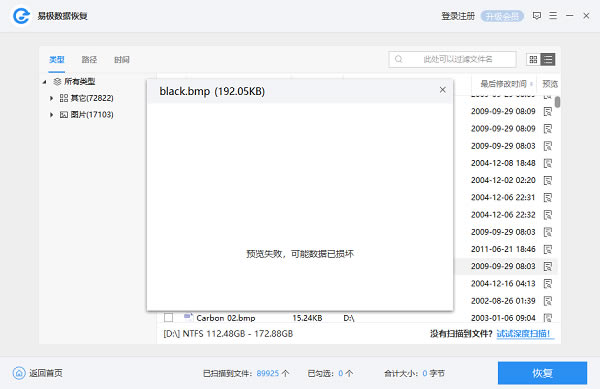The image size is (600, 389).
Task: Switch to the 路径 tab
Action: tap(89, 60)
